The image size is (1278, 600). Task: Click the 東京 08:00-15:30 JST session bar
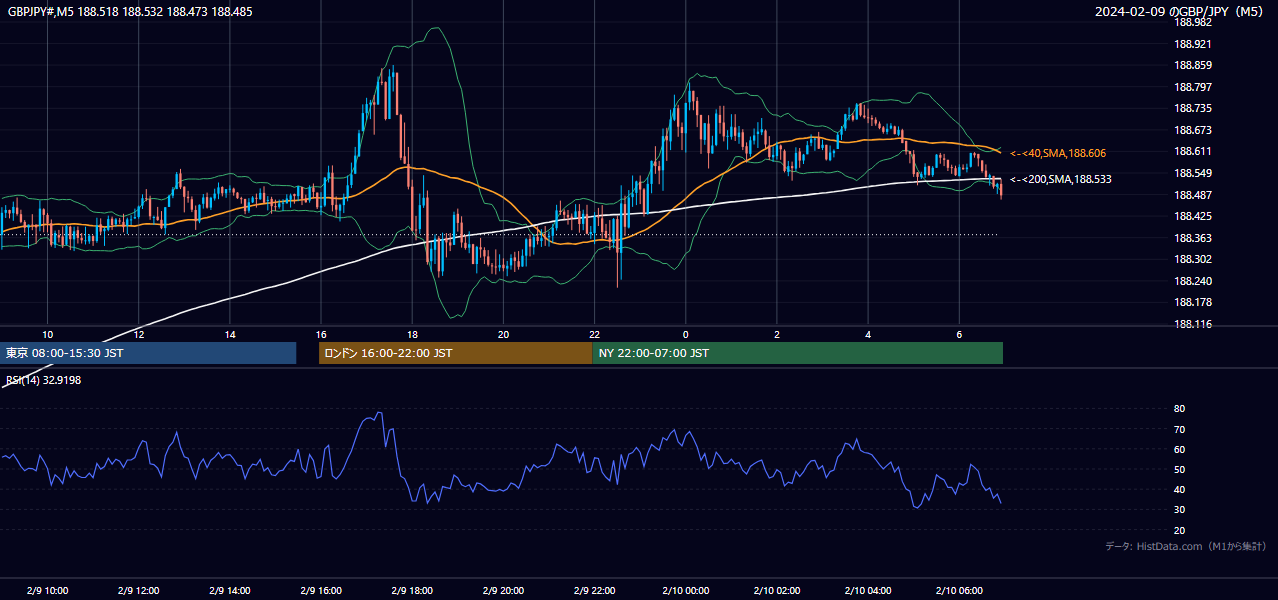click(x=148, y=353)
